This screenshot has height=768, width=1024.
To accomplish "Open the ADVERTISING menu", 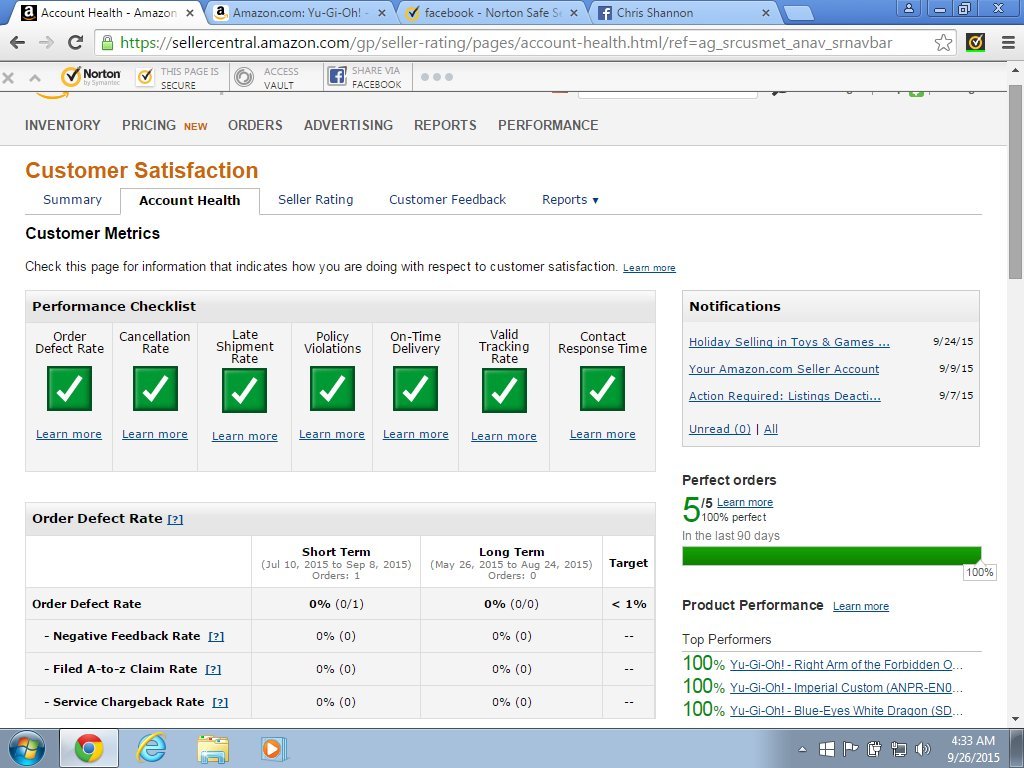I will click(x=348, y=125).
